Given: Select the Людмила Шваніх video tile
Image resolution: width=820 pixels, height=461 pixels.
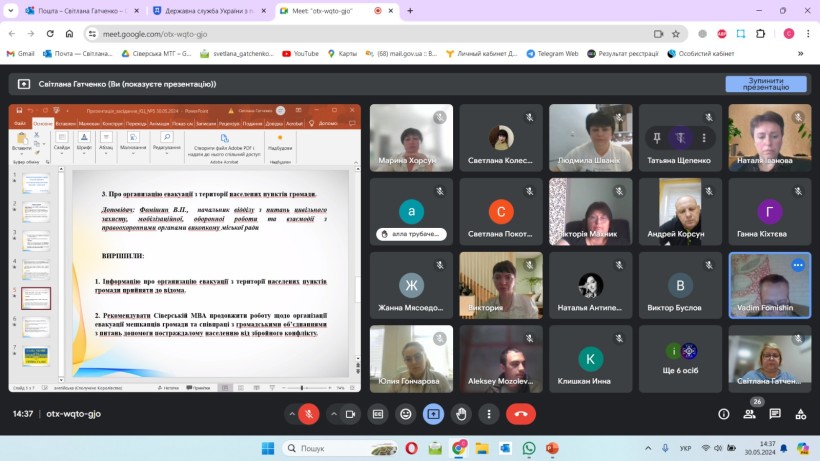Looking at the screenshot, I should (x=590, y=137).
